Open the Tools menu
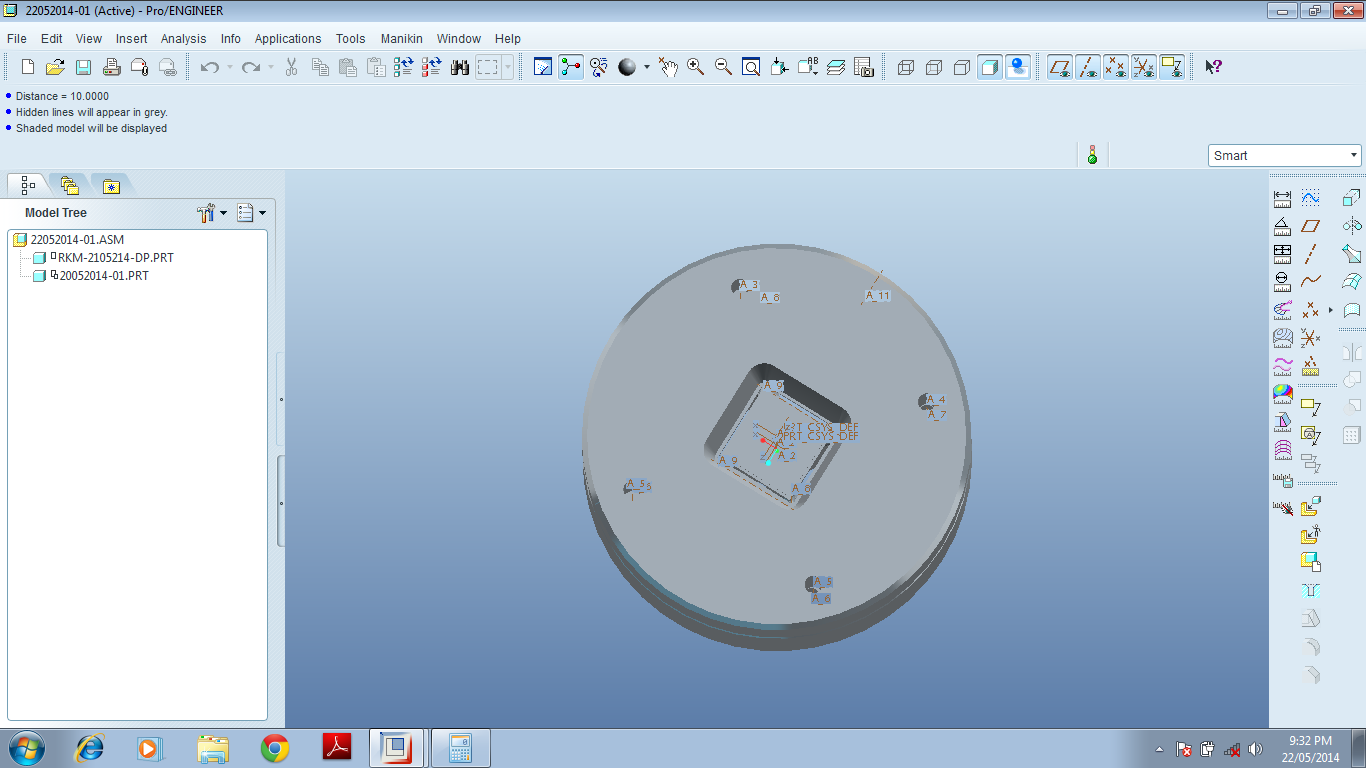Viewport: 1366px width, 768px height. pos(351,38)
